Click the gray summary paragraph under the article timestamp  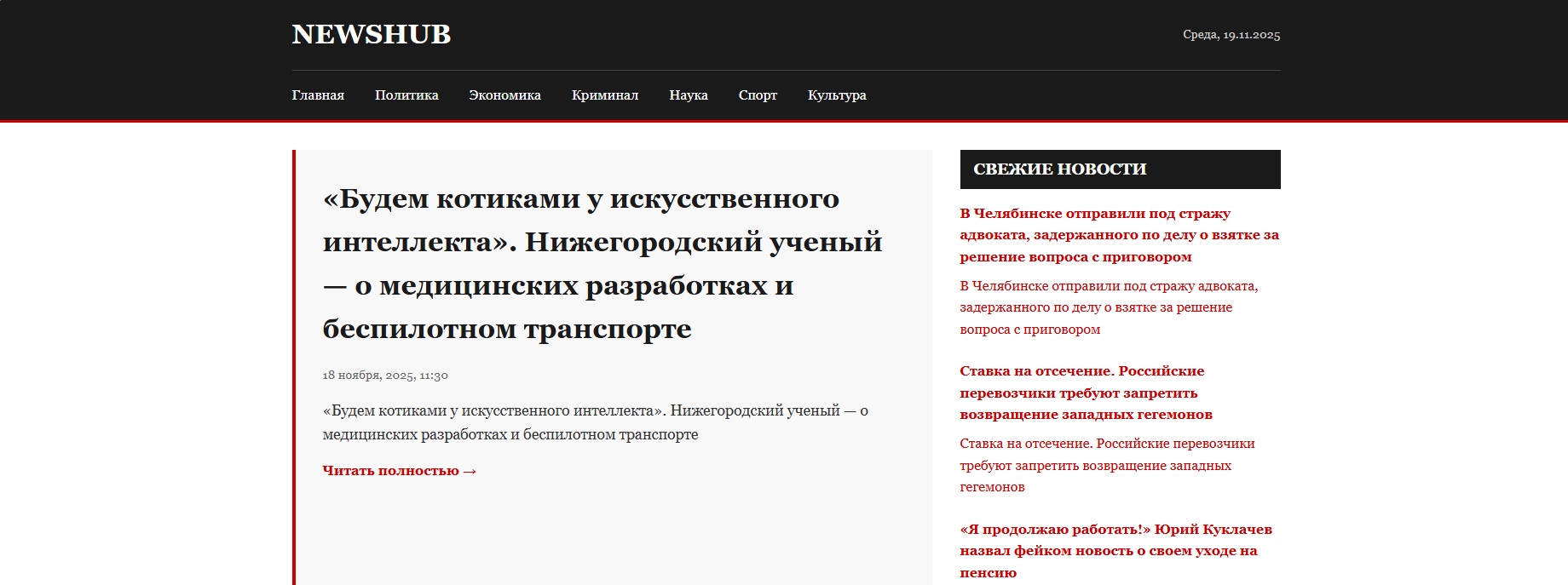coord(595,422)
